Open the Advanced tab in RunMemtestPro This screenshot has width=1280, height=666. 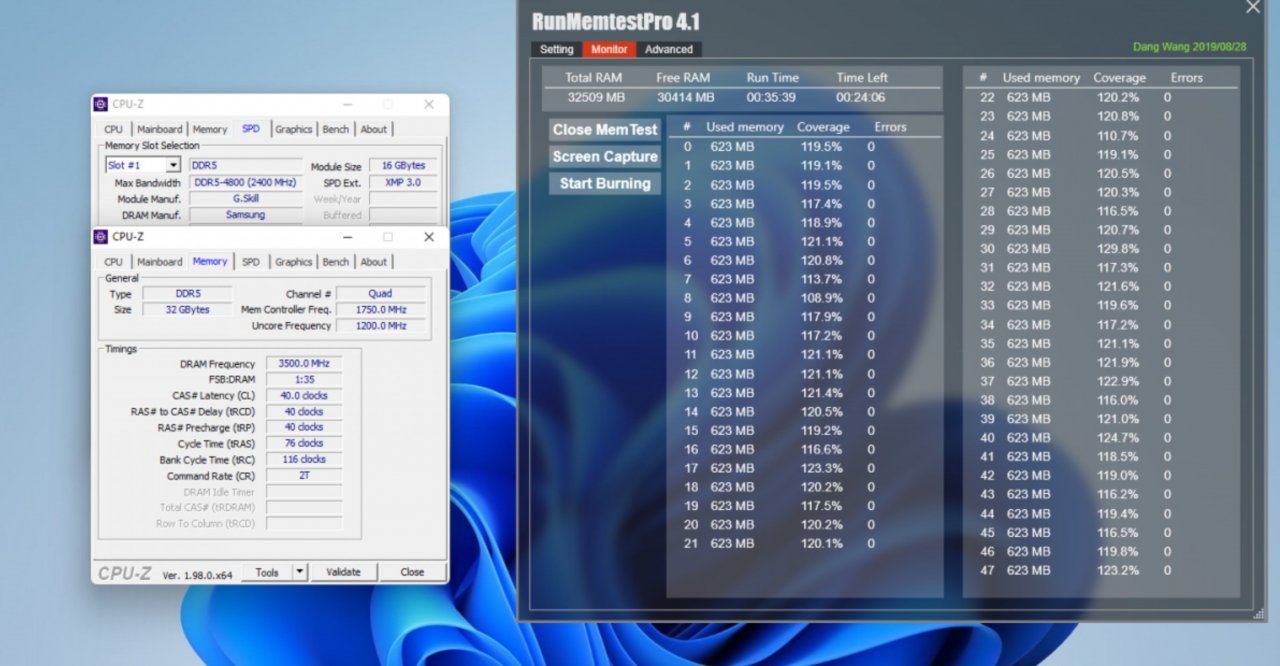(x=668, y=49)
